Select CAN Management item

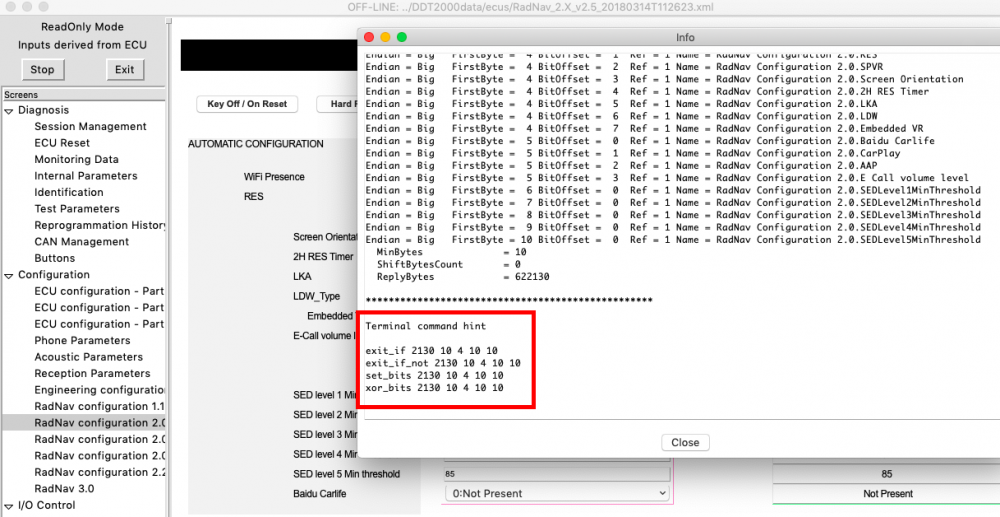(82, 242)
